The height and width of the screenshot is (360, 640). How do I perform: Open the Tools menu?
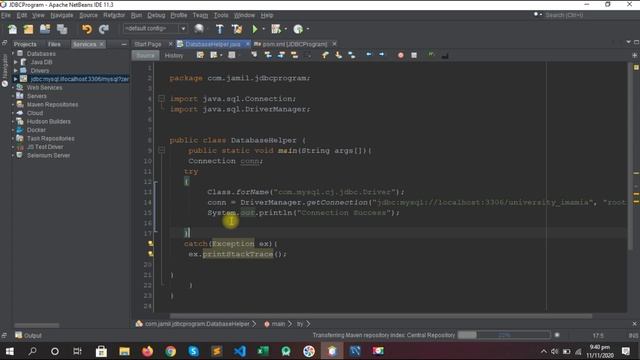pyautogui.click(x=221, y=15)
